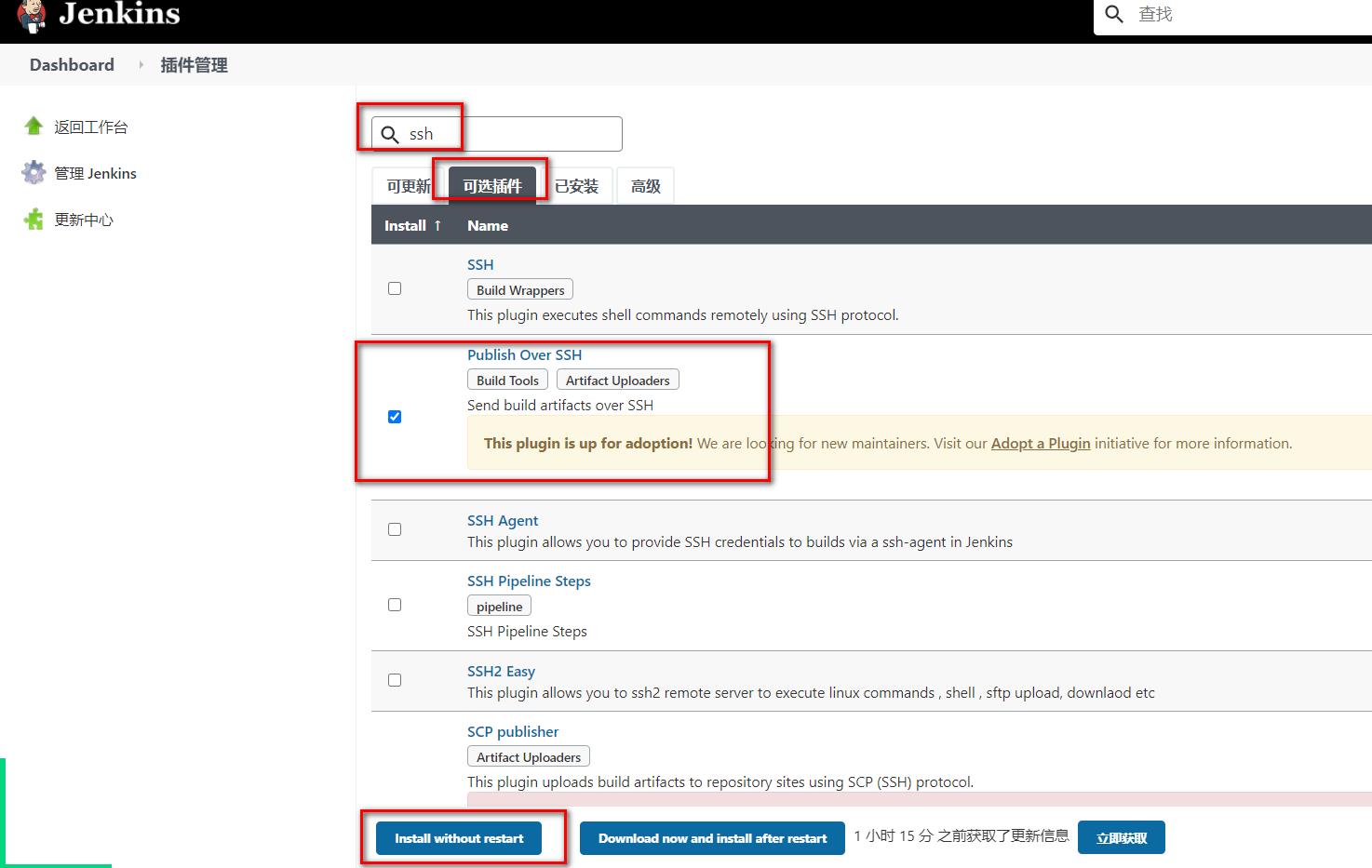Follow the Adopt a Plugin link
The width and height of the screenshot is (1372, 868).
click(1041, 443)
